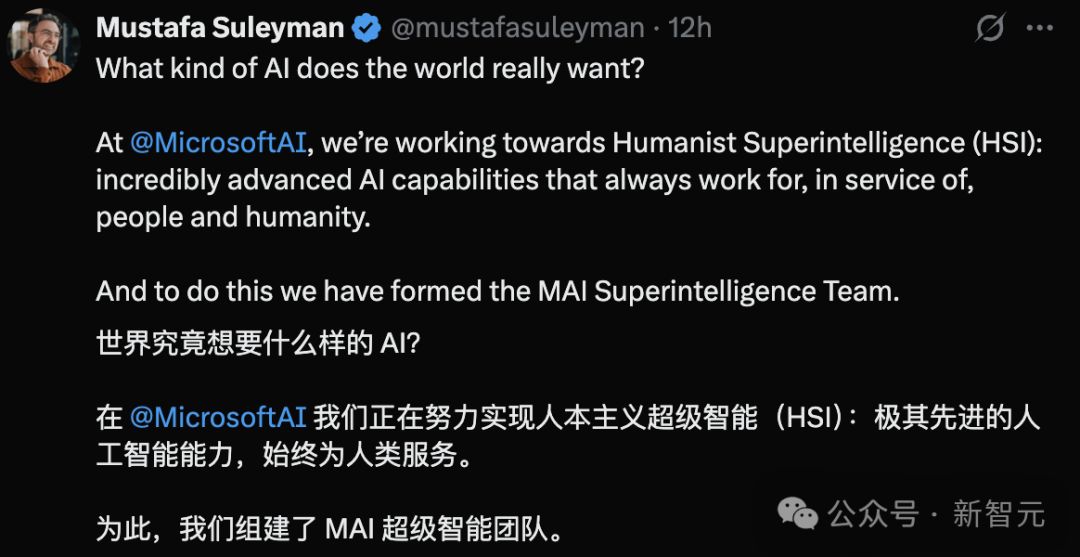Open the @mustafasuleyman handle link

point(517,28)
